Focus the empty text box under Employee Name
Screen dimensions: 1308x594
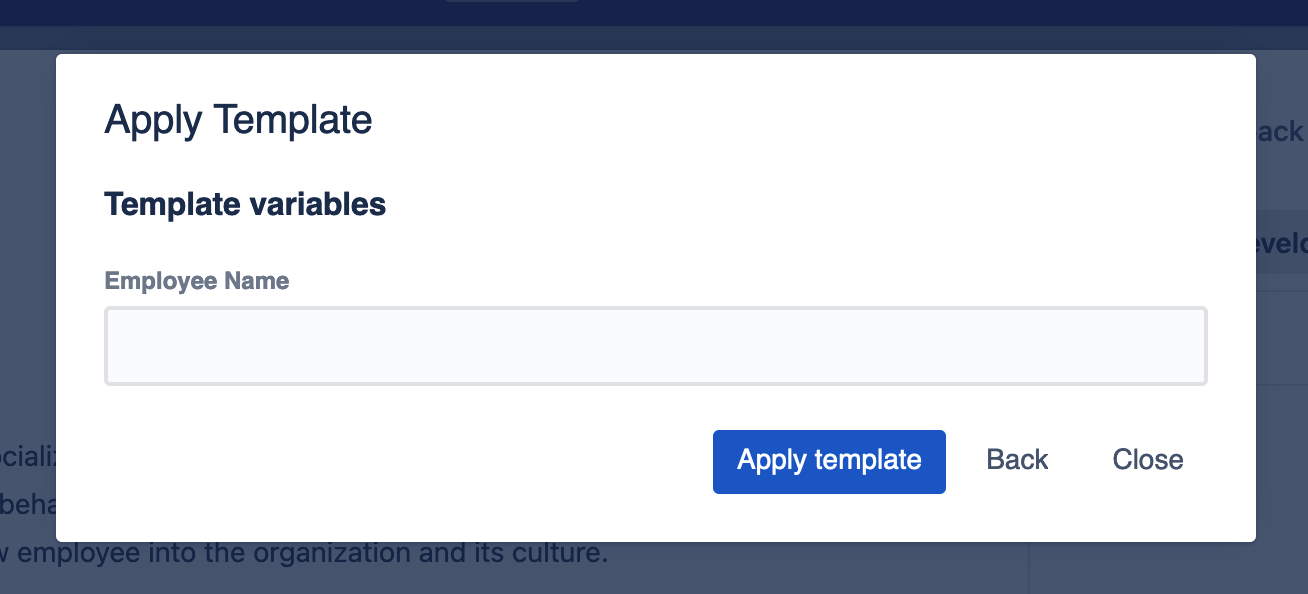pos(655,346)
